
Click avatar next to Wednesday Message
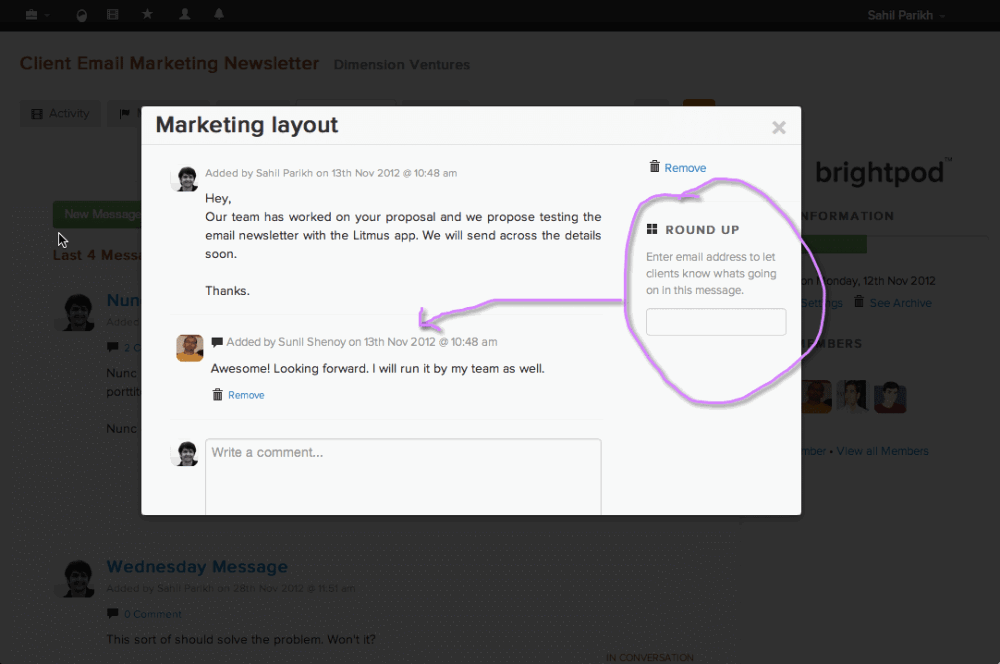pos(78,579)
